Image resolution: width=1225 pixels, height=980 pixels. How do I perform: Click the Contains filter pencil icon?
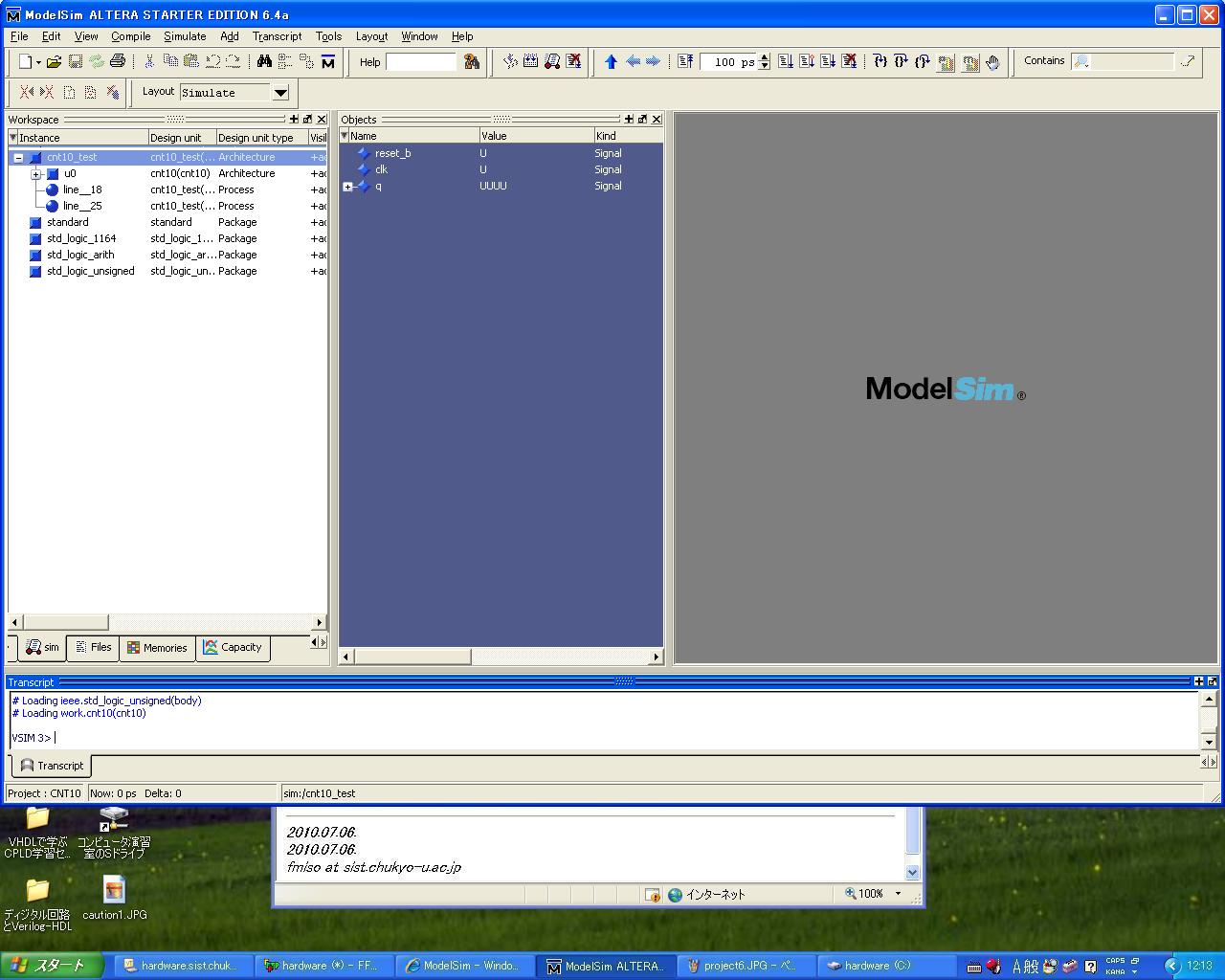pos(1188,61)
